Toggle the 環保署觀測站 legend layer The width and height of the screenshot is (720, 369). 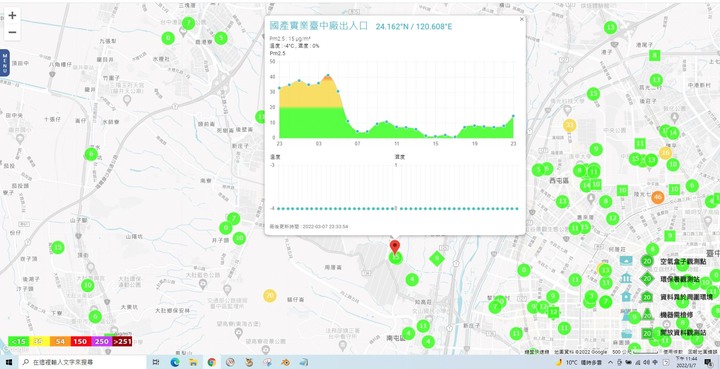click(x=680, y=279)
